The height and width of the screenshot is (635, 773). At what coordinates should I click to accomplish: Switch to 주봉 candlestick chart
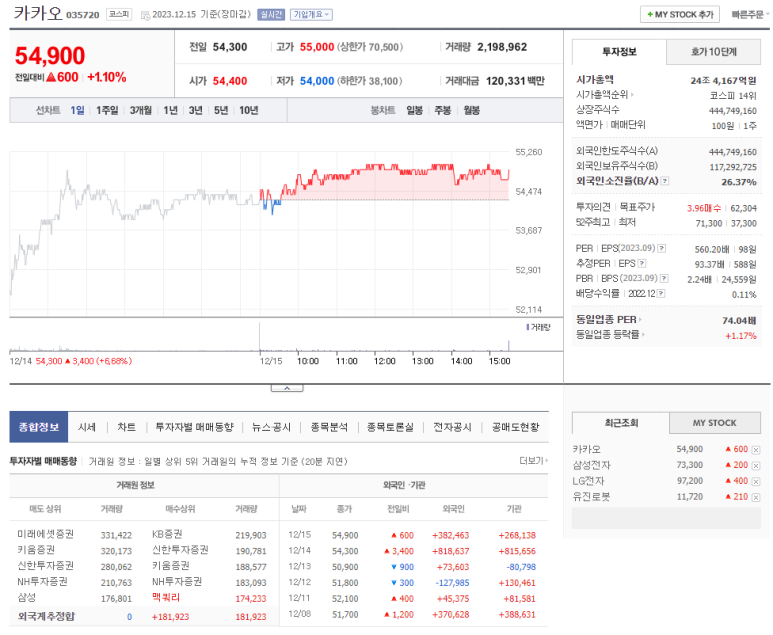(443, 110)
